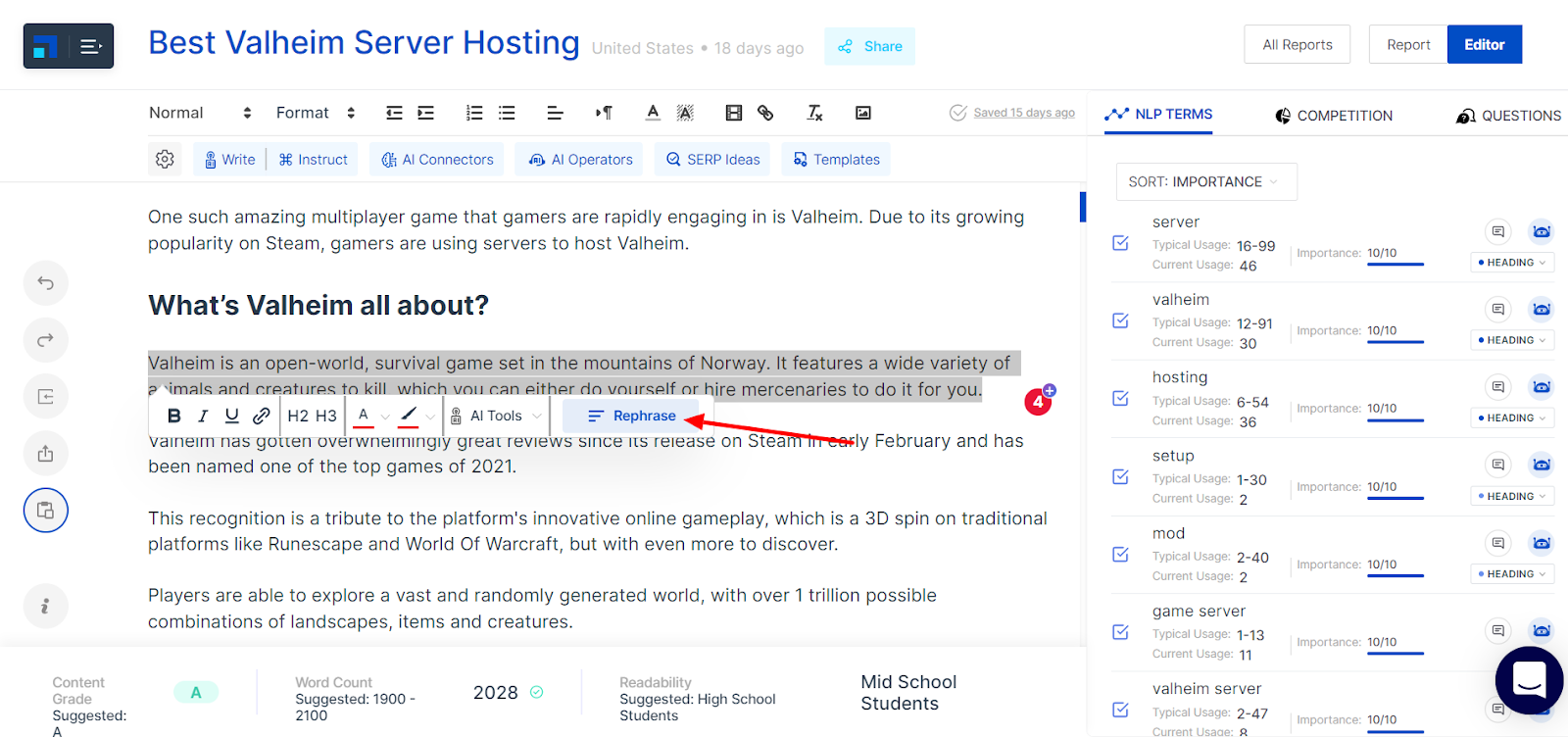Open the sidebar menu logo button
Viewport: 1568px width, 737px height.
click(x=69, y=46)
